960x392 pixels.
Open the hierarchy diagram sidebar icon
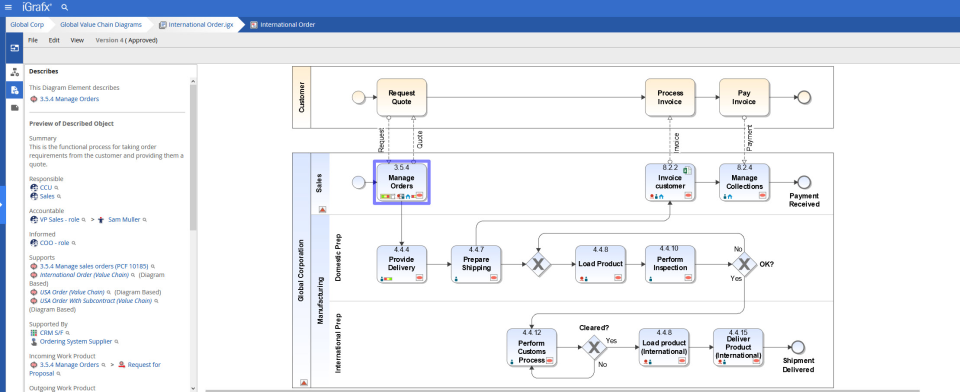tap(15, 72)
